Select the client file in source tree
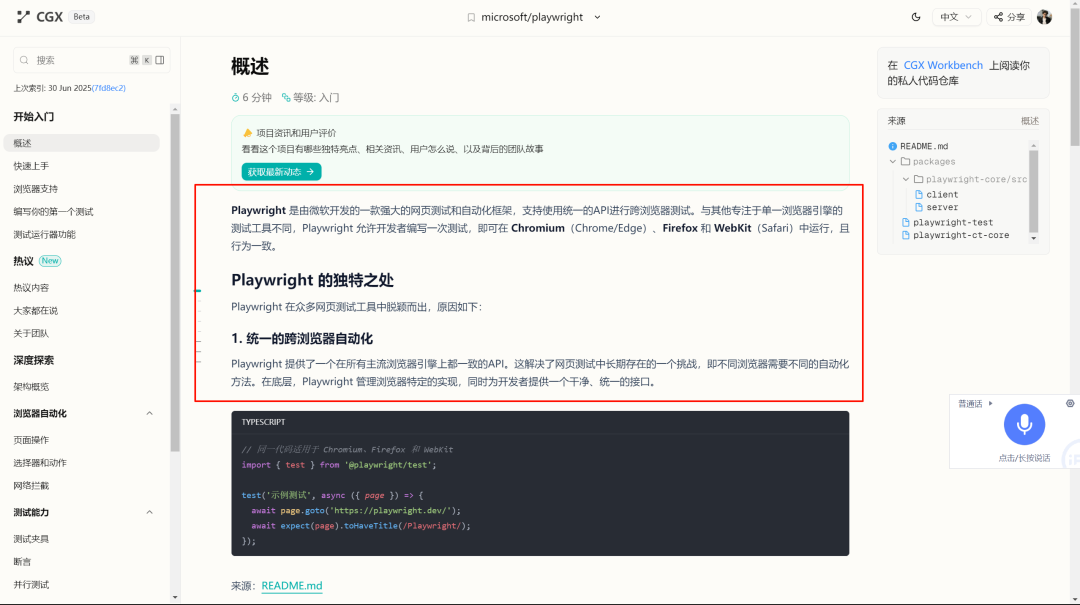This screenshot has width=1080, height=605. pyautogui.click(x=942, y=194)
